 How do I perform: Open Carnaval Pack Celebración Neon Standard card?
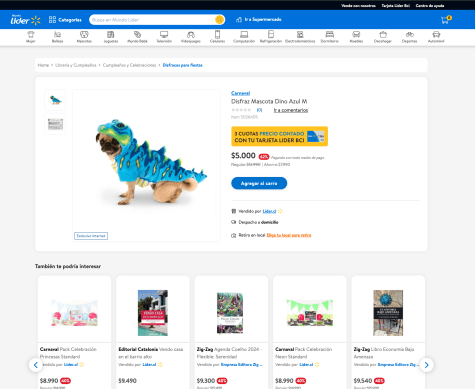pos(310,332)
